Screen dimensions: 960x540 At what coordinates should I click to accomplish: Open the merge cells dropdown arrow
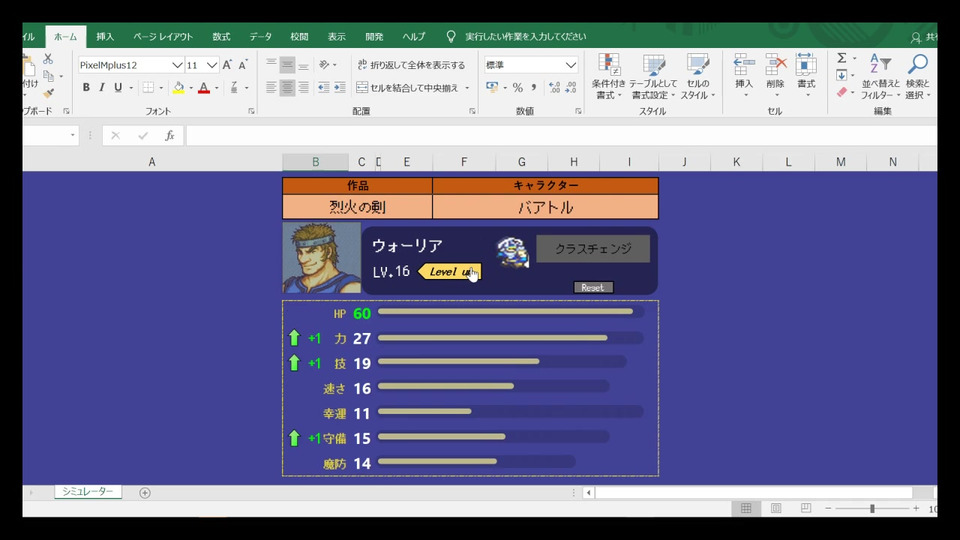[467, 88]
